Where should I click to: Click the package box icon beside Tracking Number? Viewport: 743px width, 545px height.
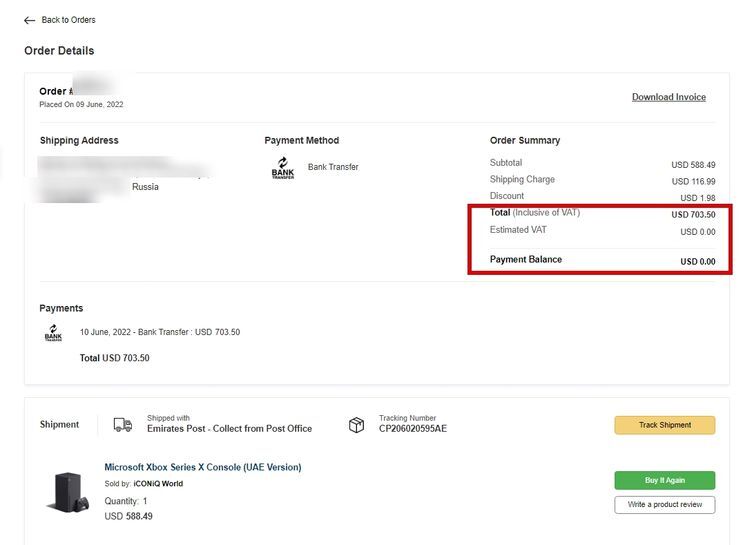(x=357, y=425)
